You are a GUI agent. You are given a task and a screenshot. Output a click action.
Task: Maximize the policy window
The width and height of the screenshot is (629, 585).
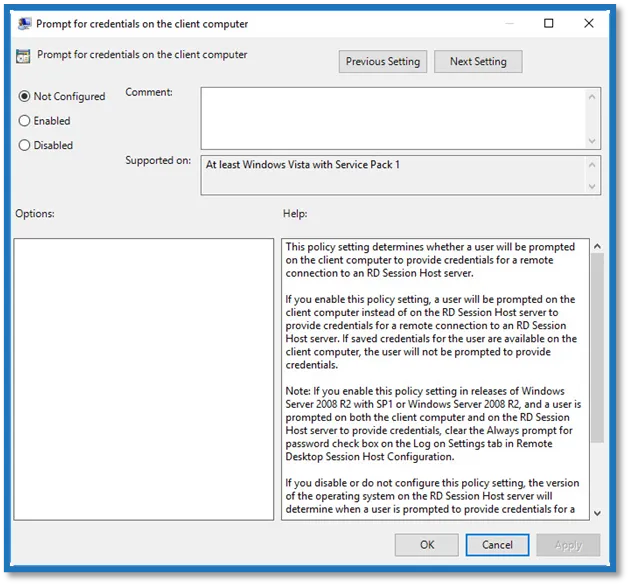coord(548,23)
